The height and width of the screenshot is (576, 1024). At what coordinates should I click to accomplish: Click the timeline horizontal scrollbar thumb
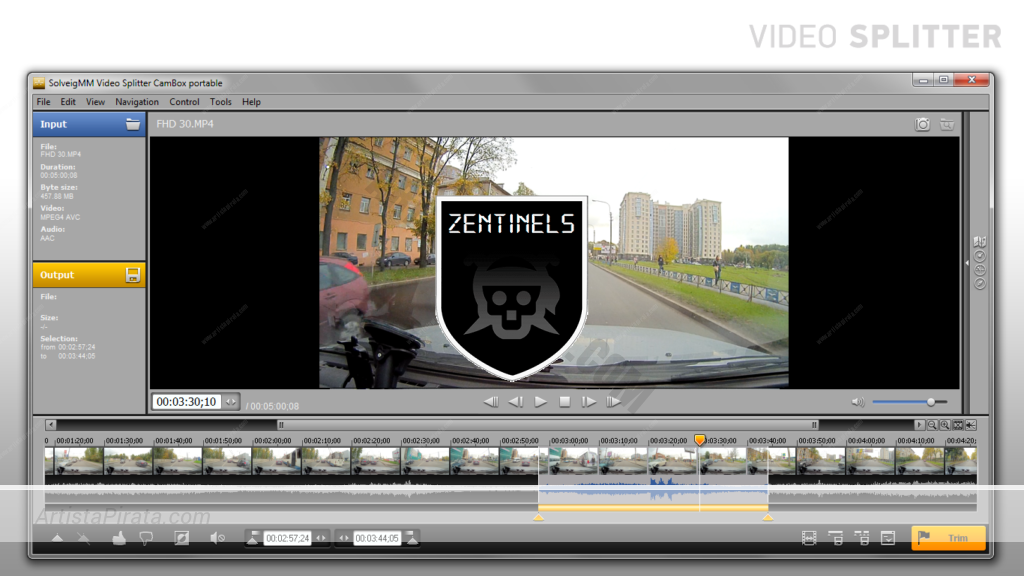point(548,425)
